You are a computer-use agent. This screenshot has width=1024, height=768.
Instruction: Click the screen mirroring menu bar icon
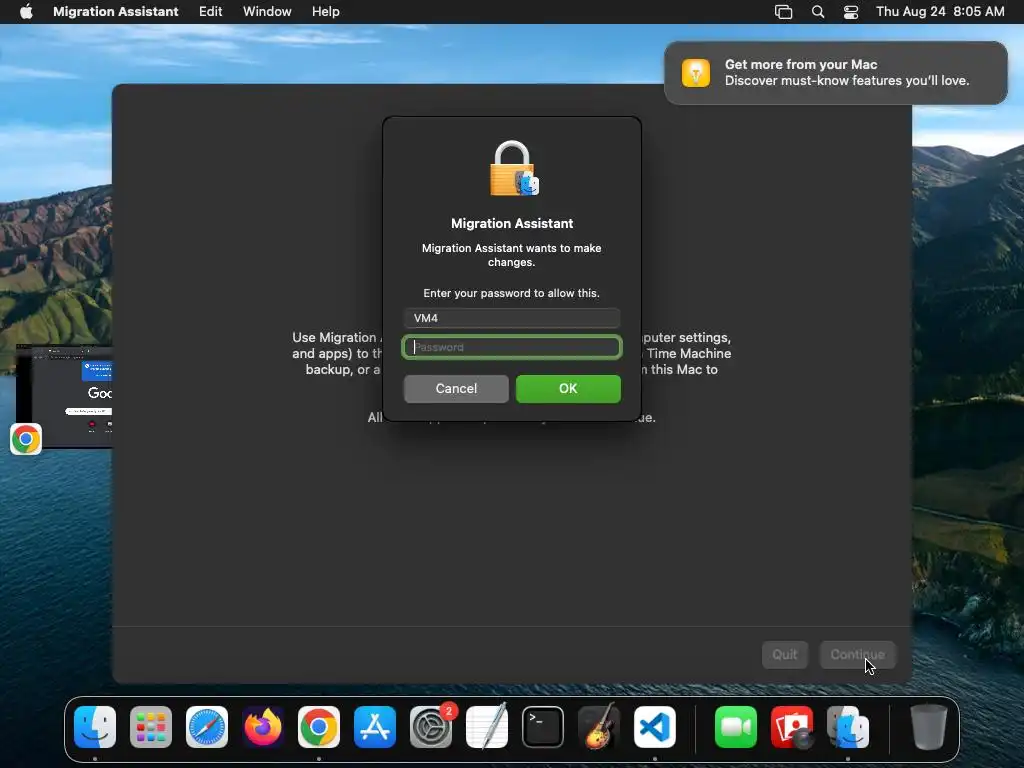[x=783, y=11]
